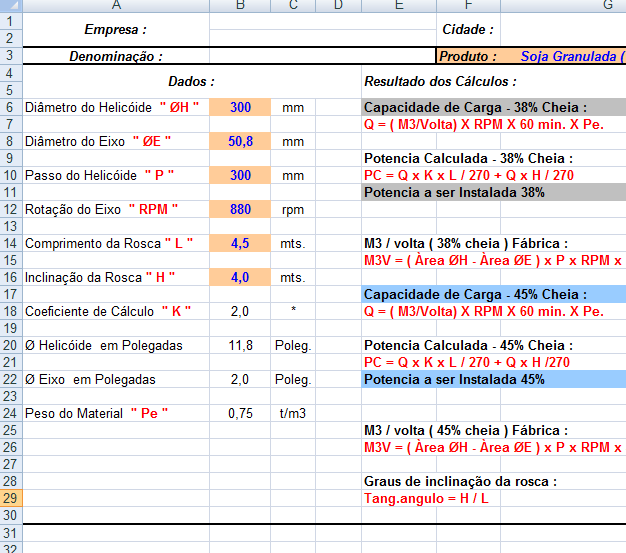626x553 pixels.
Task: Select the Peso do Material value 0,75
Action: [240, 413]
